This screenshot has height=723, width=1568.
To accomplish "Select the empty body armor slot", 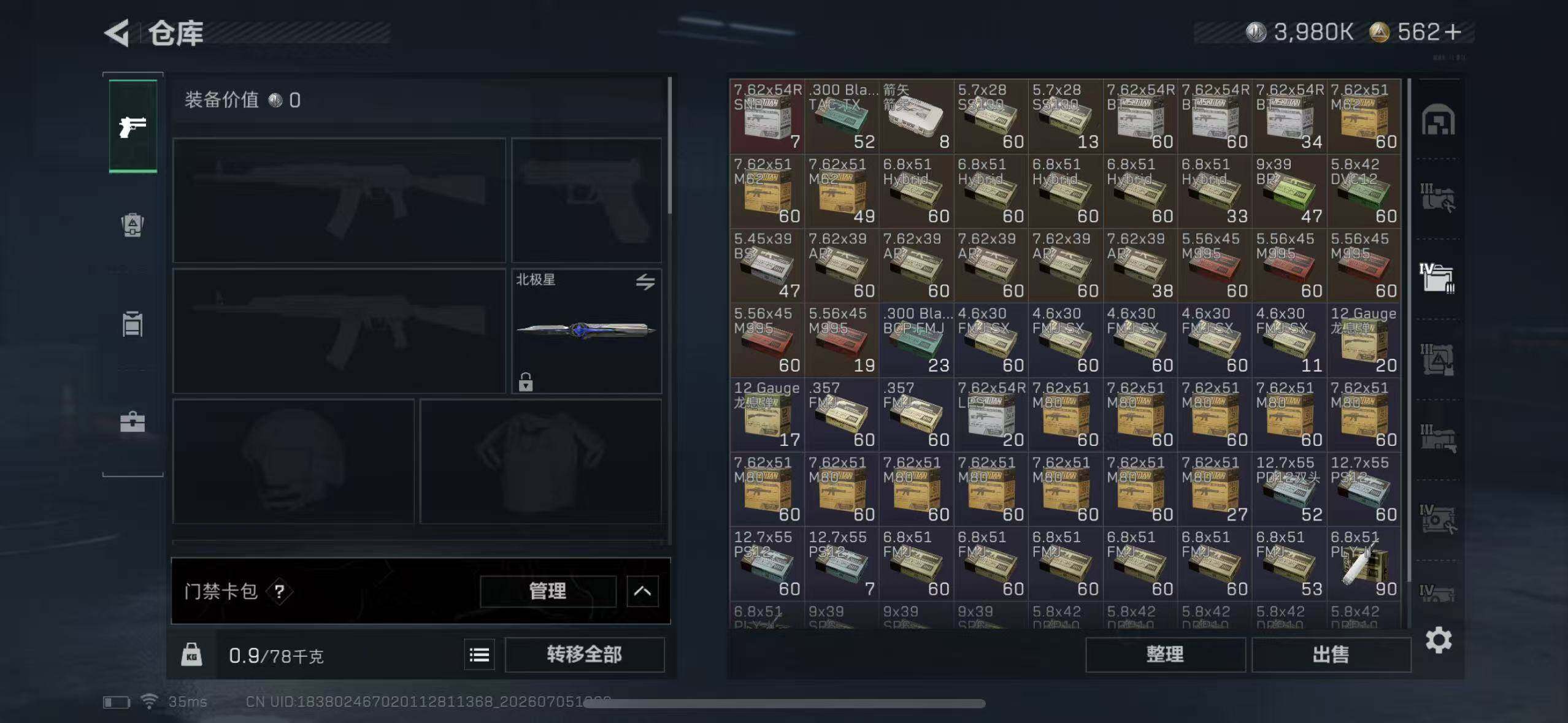I will click(540, 461).
